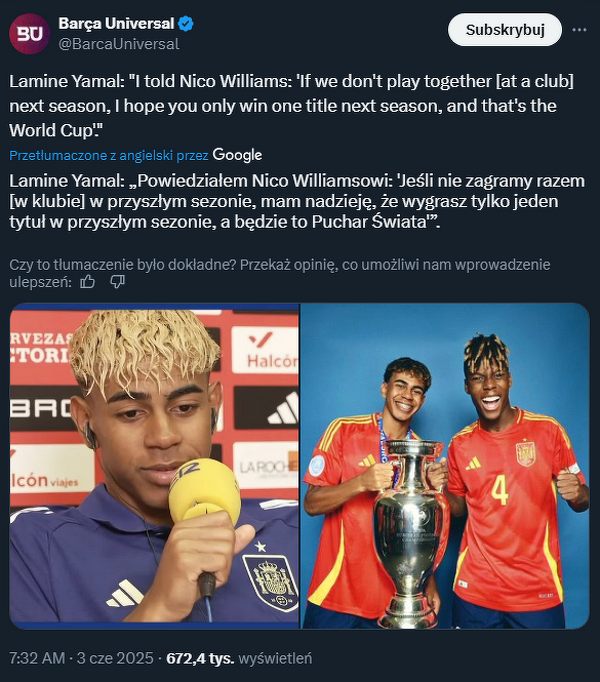Click the Subskrybuj button
This screenshot has width=600, height=682.
click(x=505, y=30)
